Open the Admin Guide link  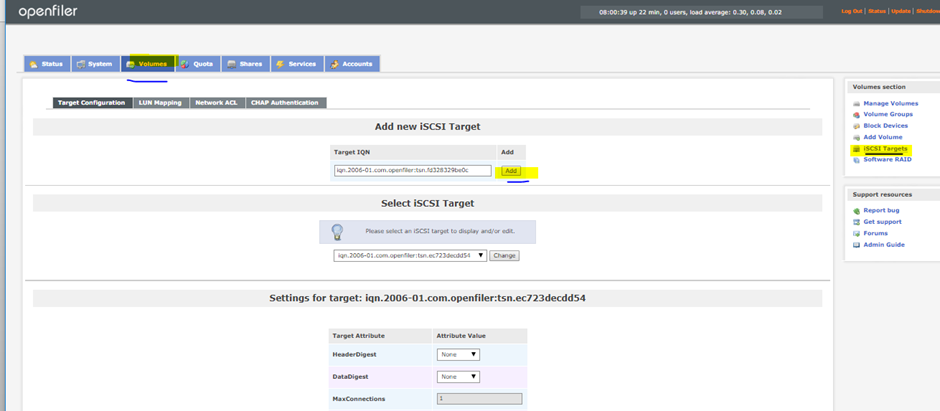click(884, 245)
